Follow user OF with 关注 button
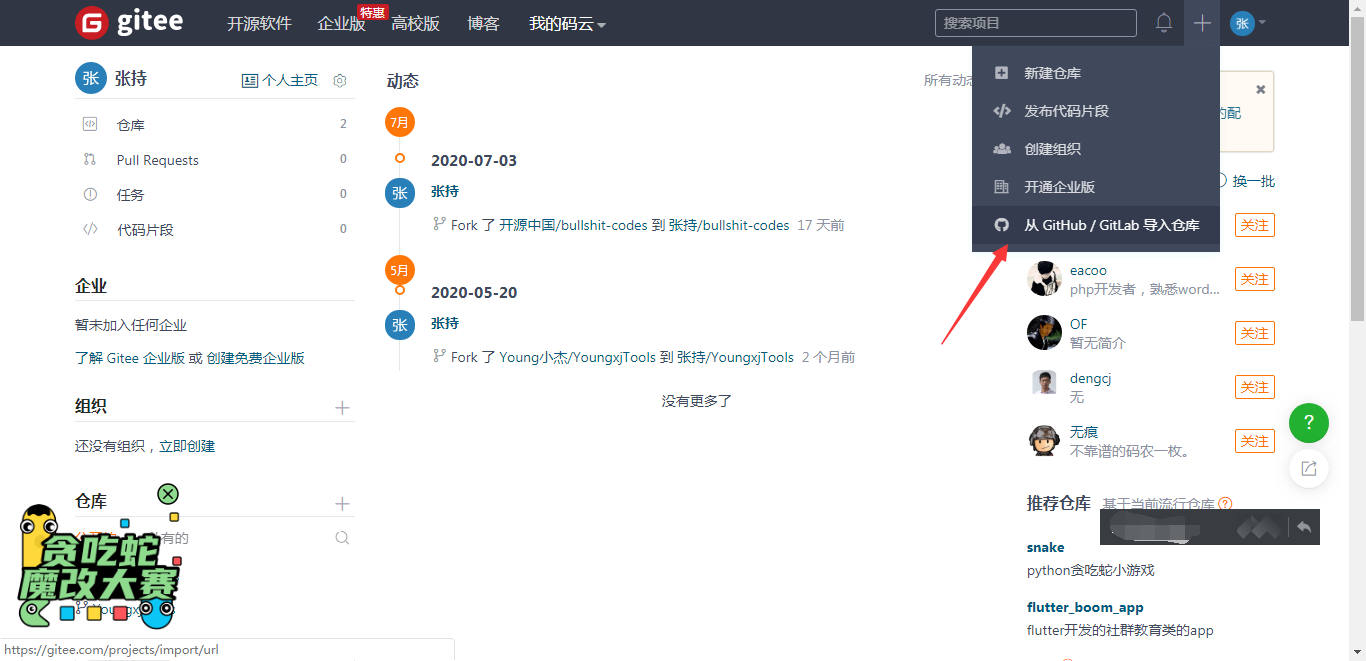 point(1255,333)
